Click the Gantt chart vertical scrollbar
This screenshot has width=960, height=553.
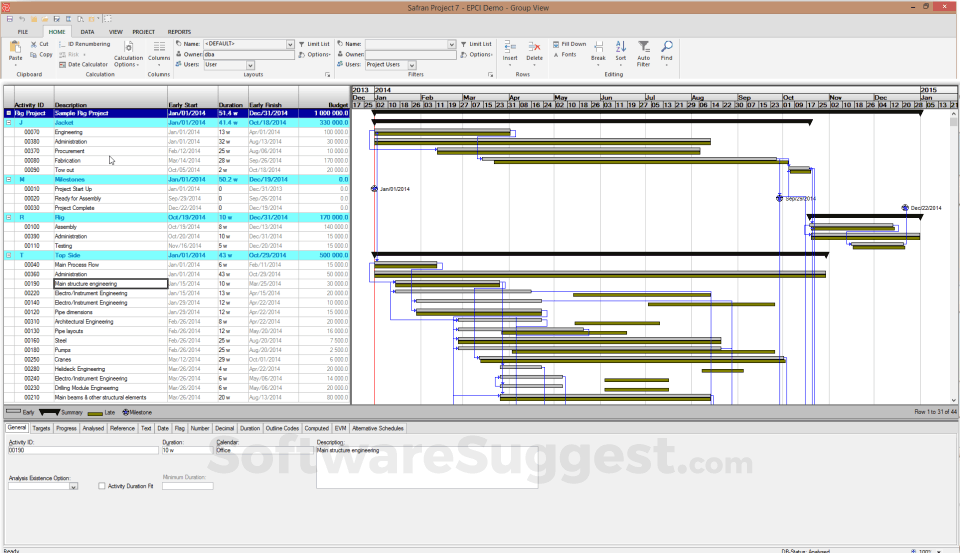click(x=954, y=257)
